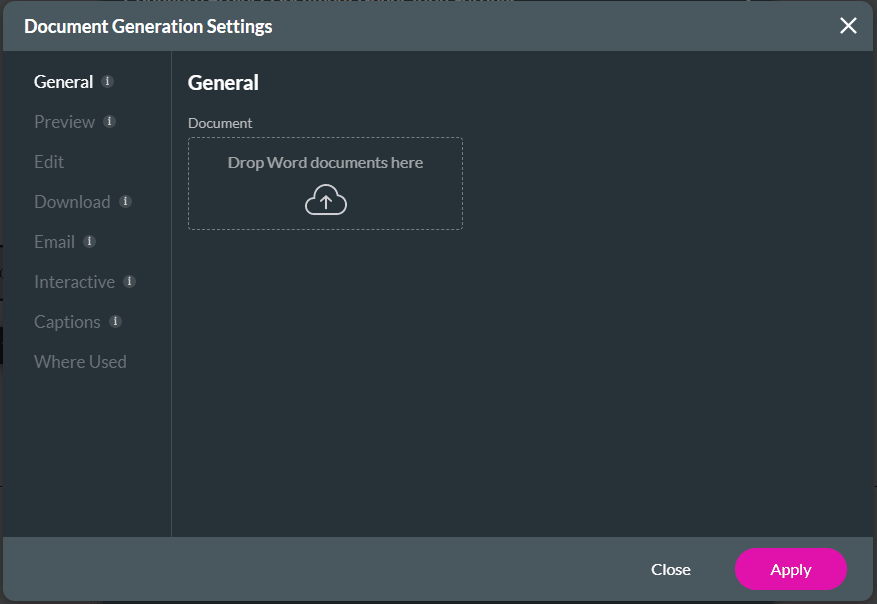Click the "Drop Word documents here" text

tap(325, 163)
